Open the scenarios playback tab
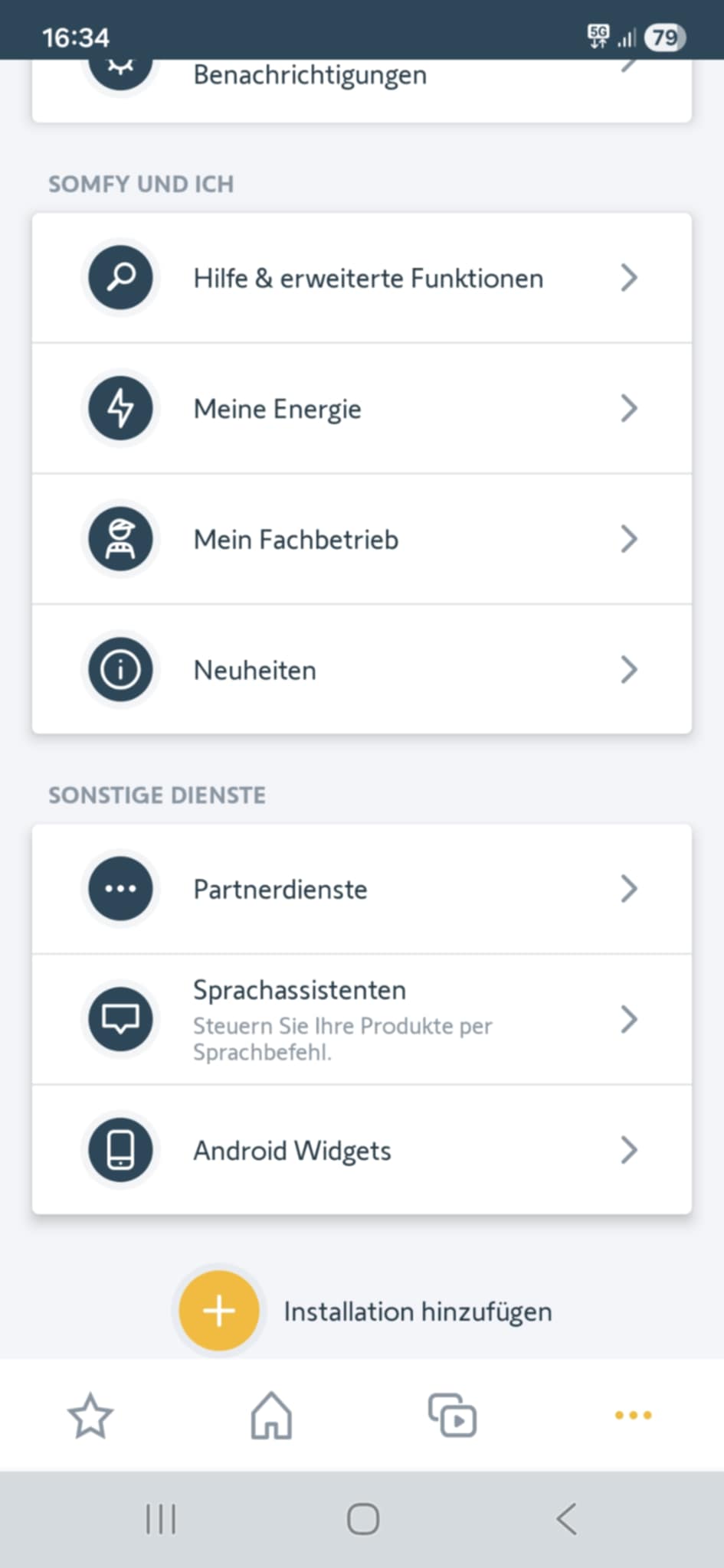The image size is (724, 1568). (452, 1415)
